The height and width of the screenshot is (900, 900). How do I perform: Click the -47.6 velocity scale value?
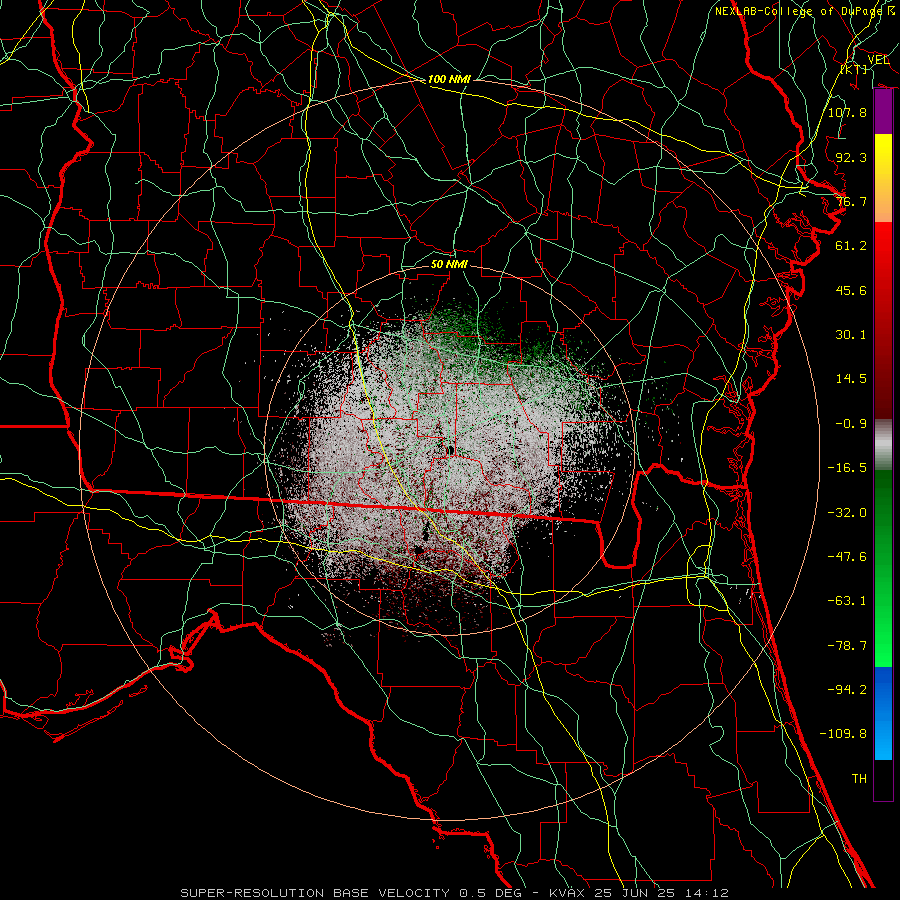tap(847, 557)
